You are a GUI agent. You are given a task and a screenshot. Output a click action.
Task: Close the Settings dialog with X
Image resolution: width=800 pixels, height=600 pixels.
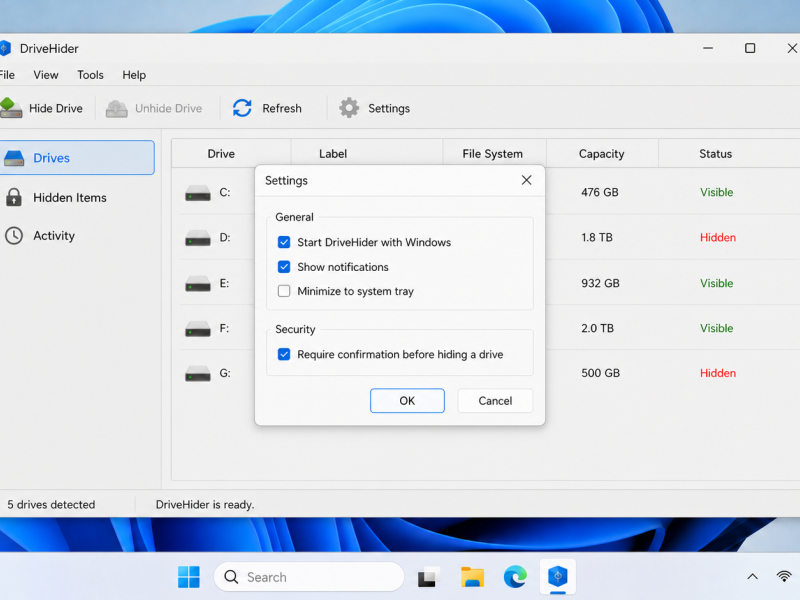coord(527,180)
